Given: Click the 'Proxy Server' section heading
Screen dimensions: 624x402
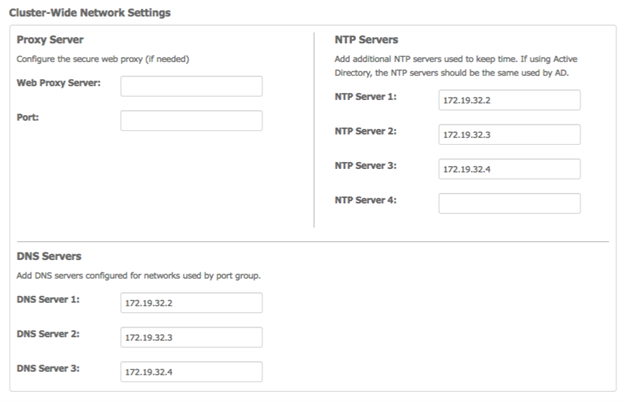Looking at the screenshot, I should point(50,40).
